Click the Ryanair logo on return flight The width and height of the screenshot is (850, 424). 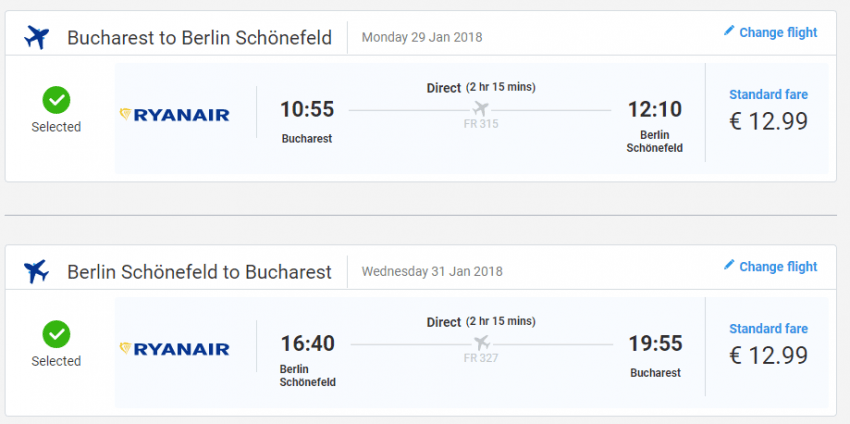point(175,349)
